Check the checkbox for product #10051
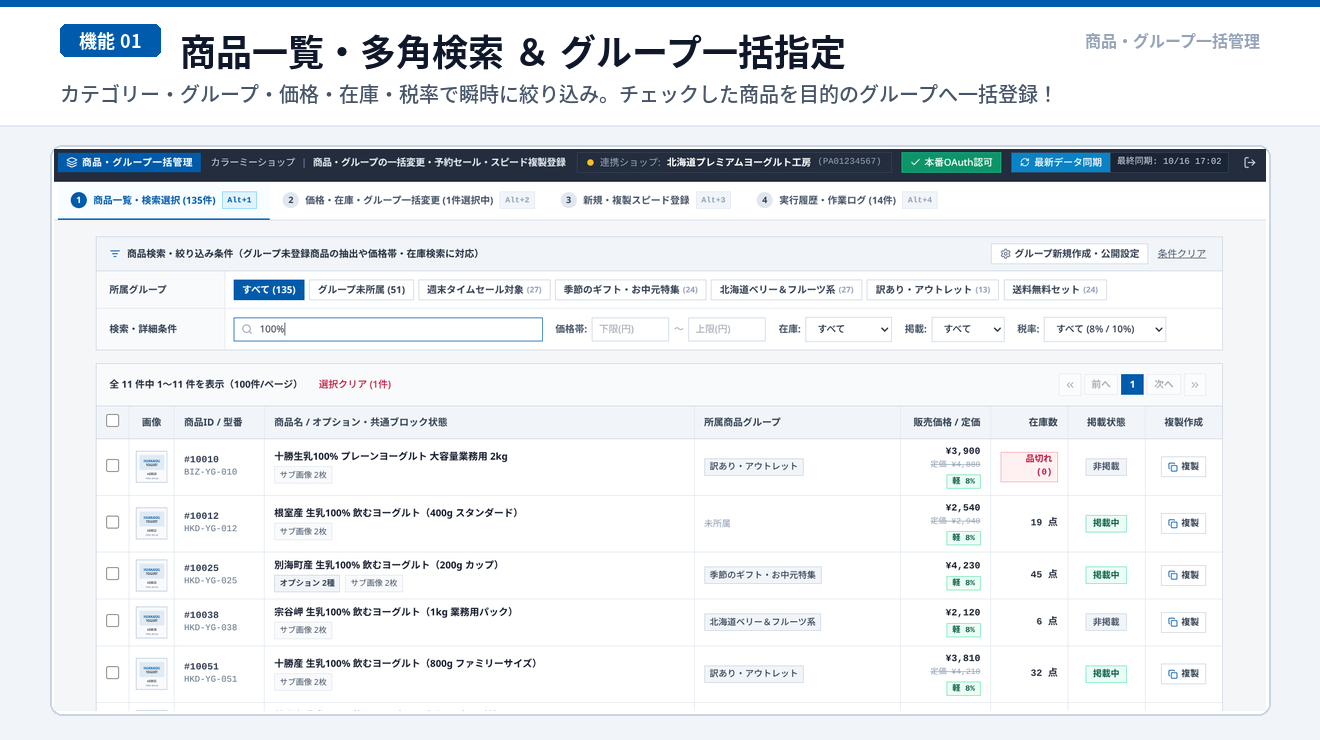 (113, 673)
